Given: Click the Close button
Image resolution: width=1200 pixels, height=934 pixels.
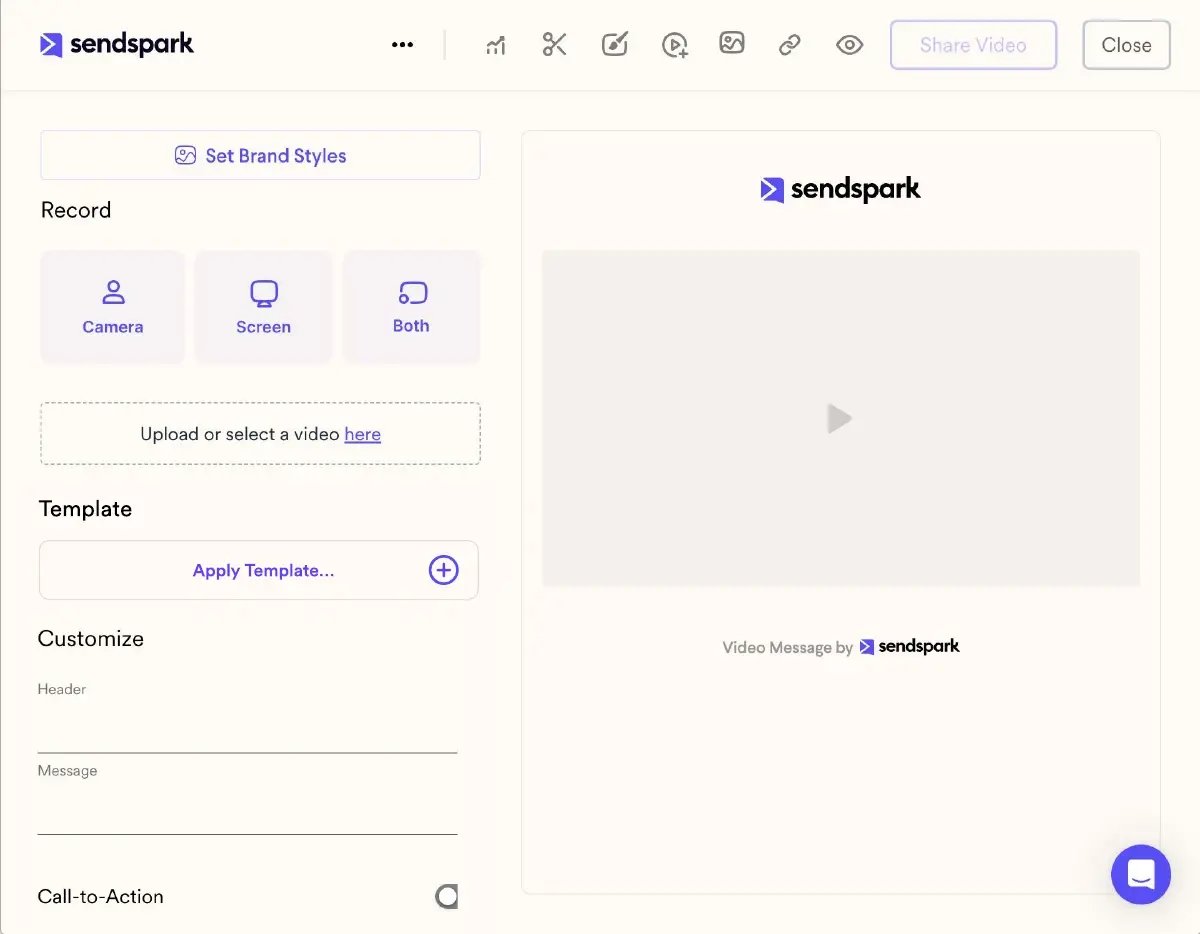Looking at the screenshot, I should [x=1126, y=45].
